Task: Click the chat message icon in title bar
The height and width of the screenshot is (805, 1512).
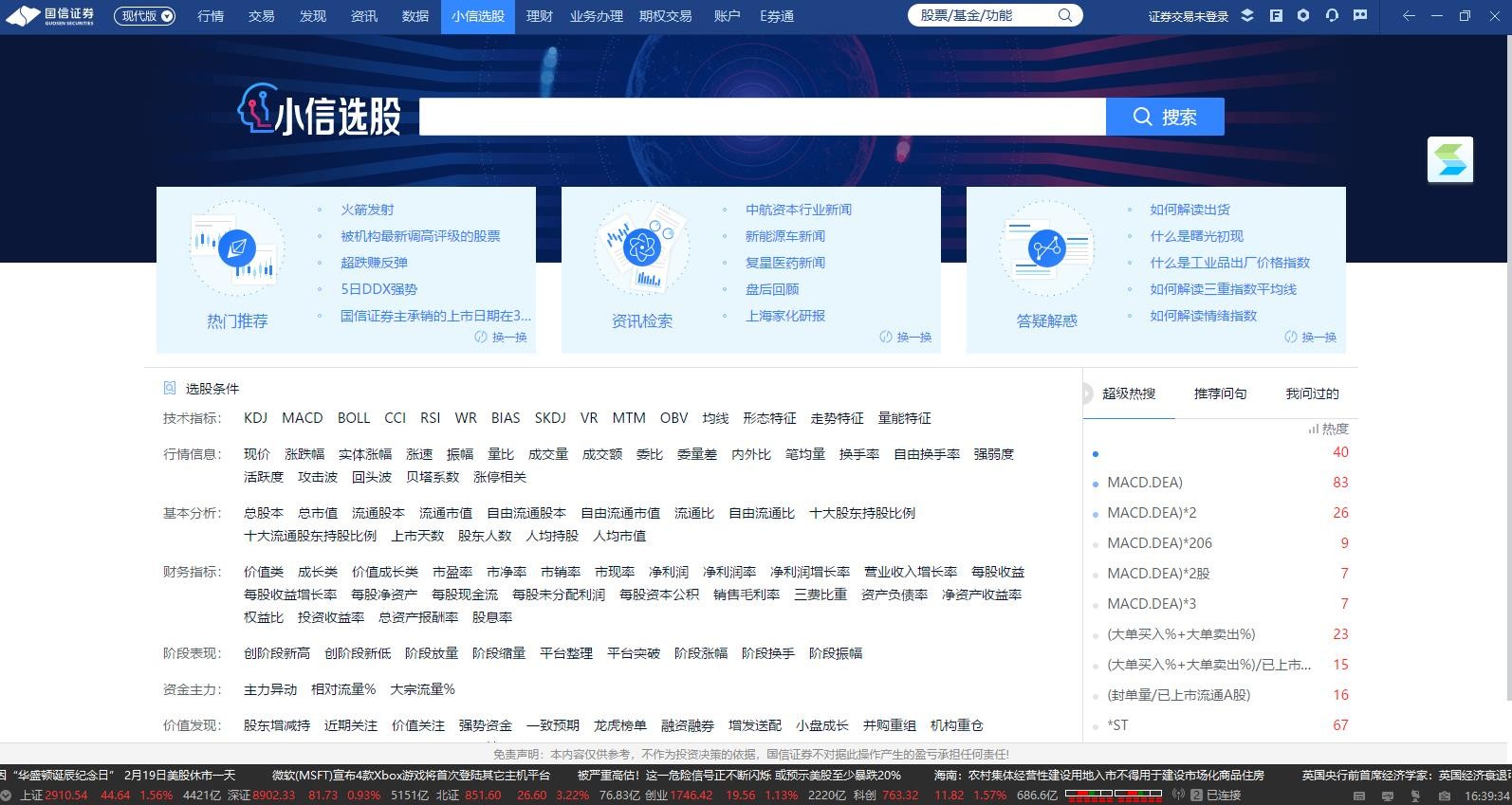Action: coord(1360,15)
